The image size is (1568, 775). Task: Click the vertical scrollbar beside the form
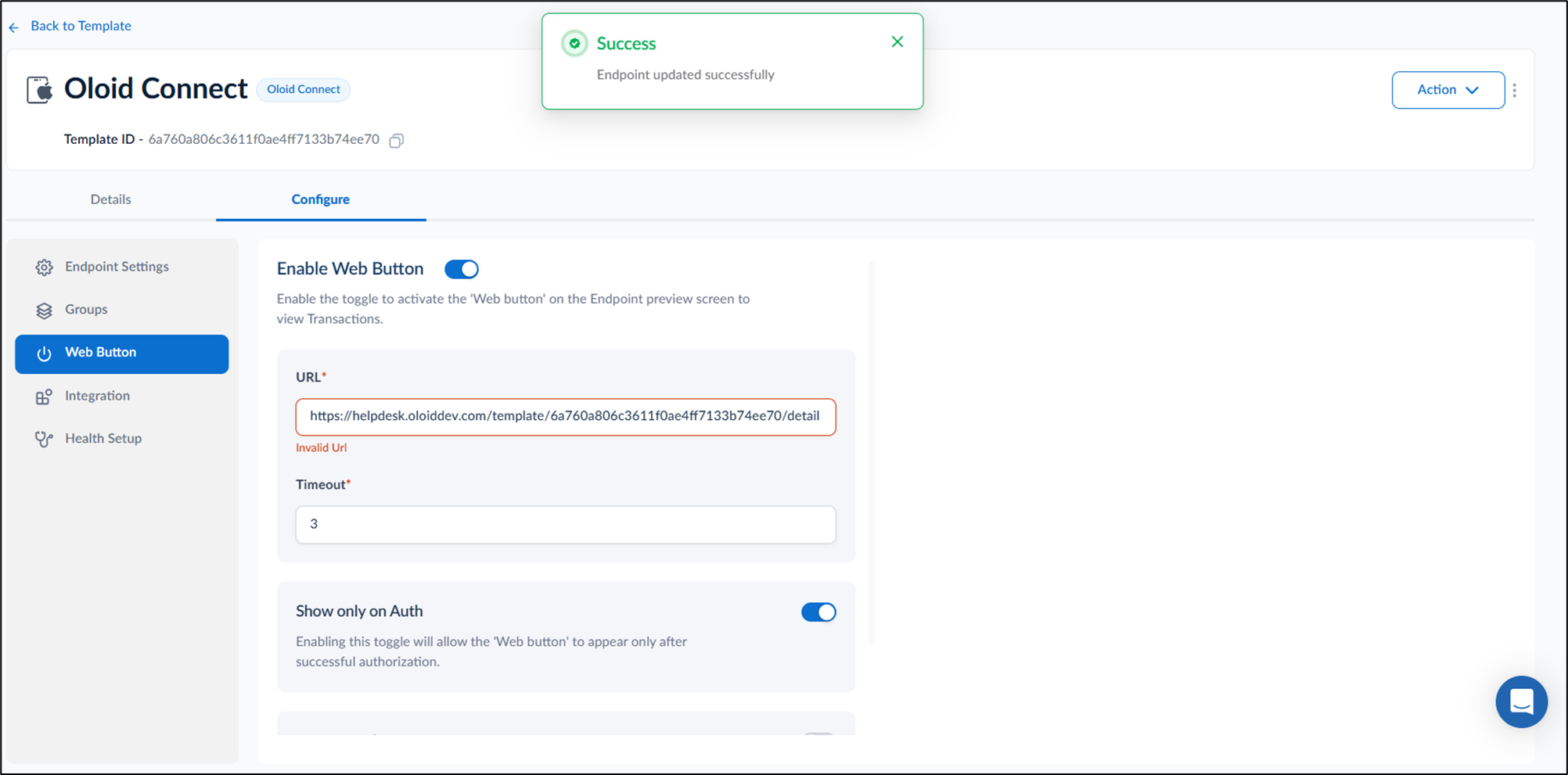pyautogui.click(x=872, y=452)
